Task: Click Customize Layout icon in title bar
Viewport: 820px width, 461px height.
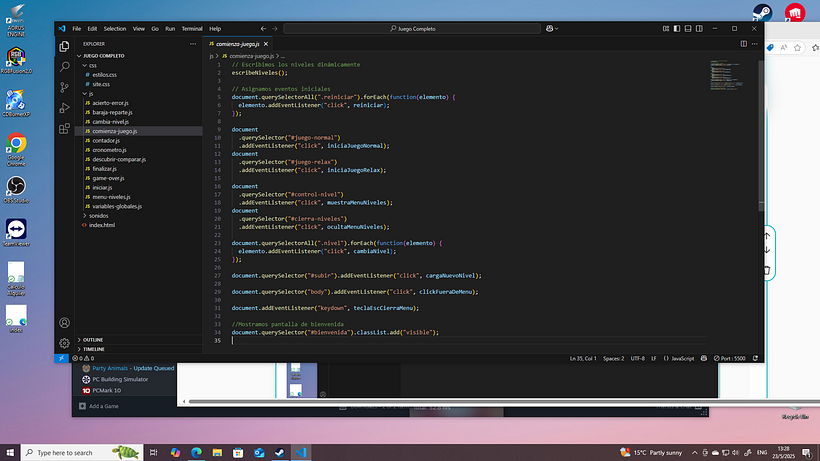Action: [666, 29]
